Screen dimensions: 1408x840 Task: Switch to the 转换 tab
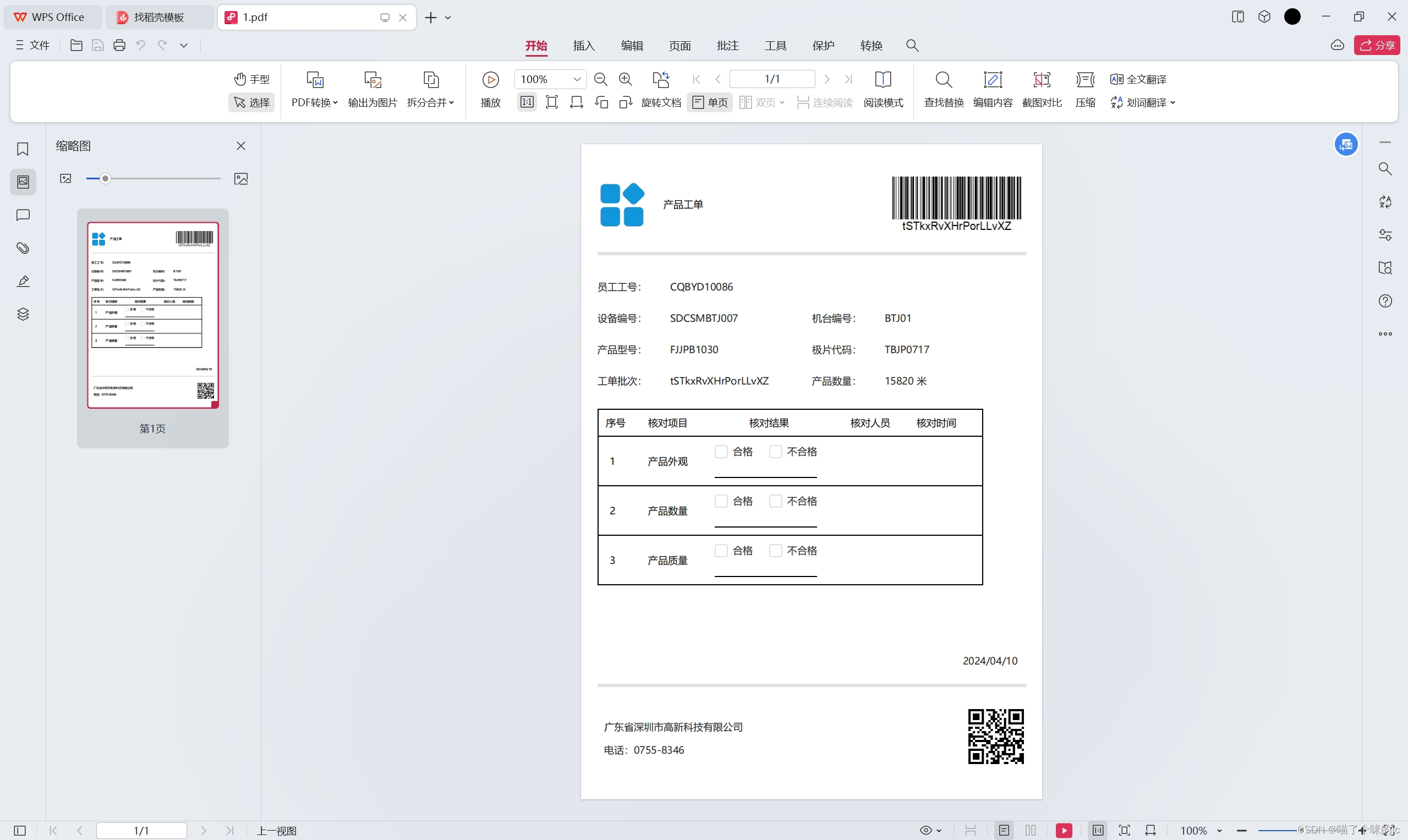[872, 46]
